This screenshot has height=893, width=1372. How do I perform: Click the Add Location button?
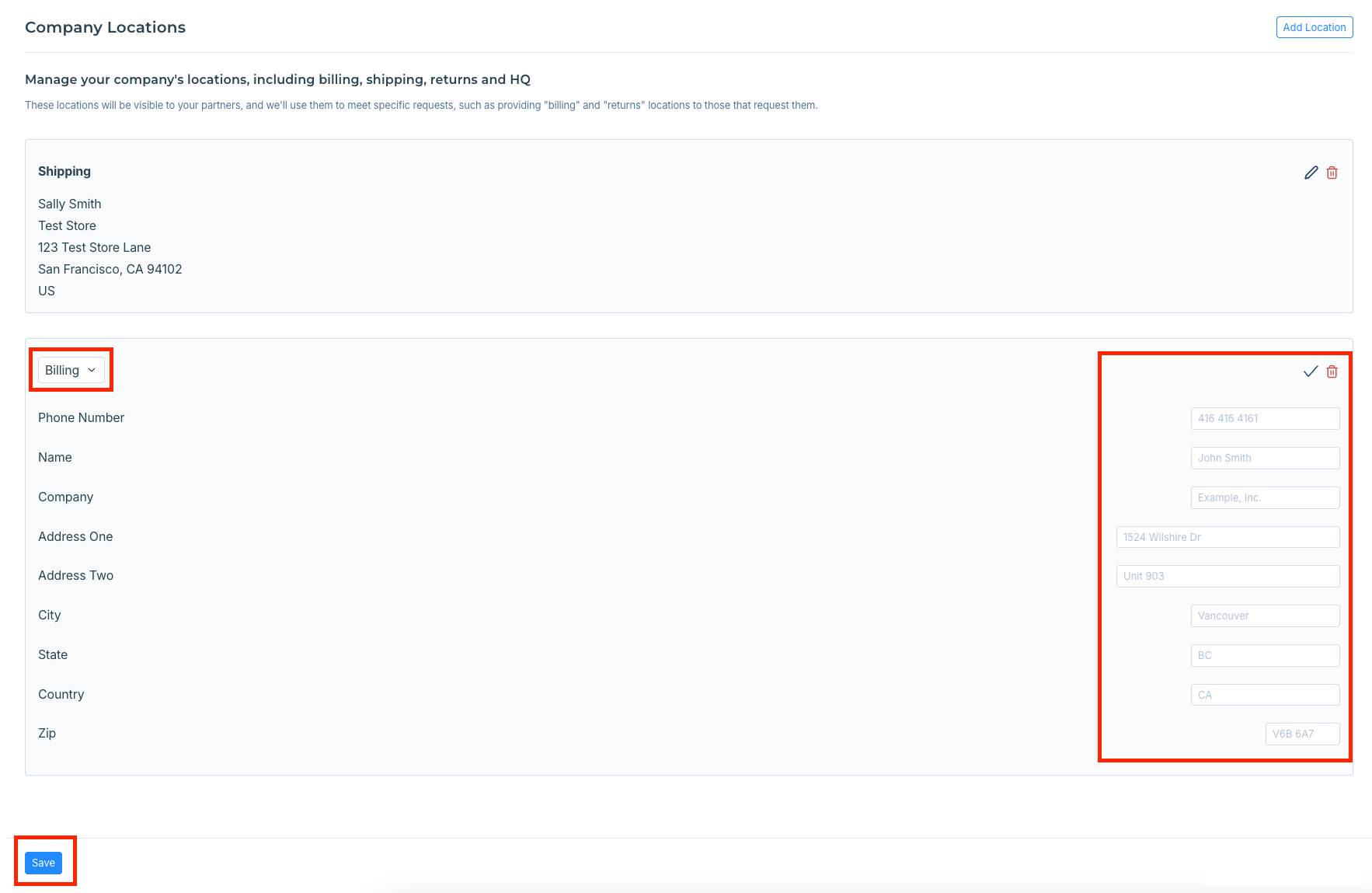(1315, 27)
